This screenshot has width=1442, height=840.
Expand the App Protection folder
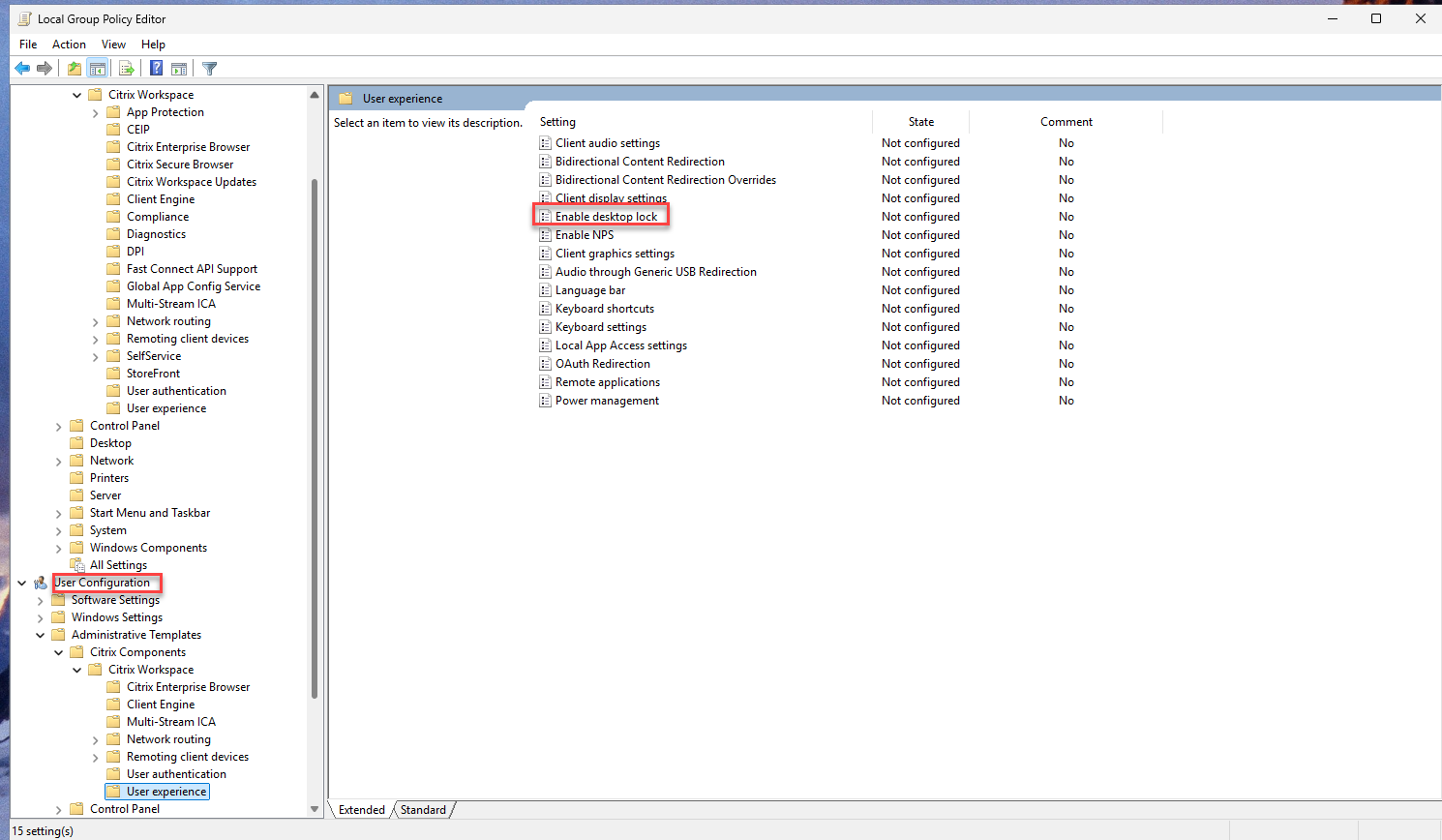(96, 112)
